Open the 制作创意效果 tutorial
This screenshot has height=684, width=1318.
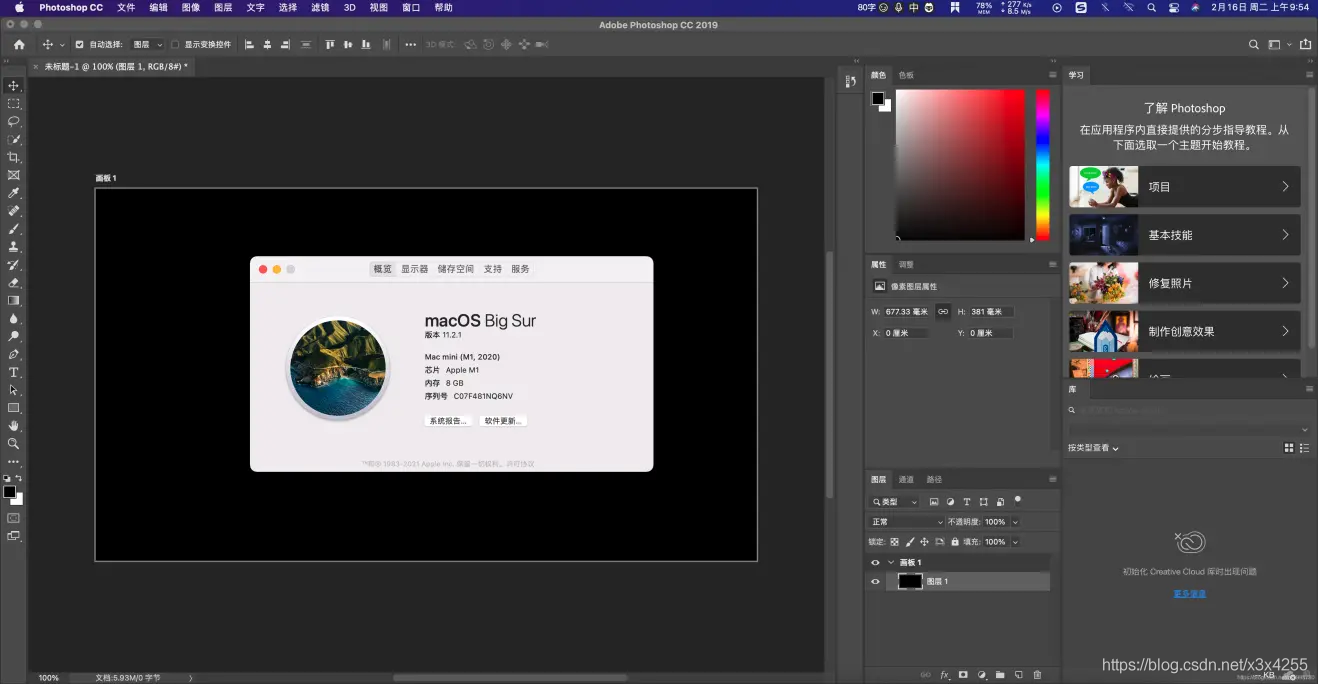(x=1185, y=331)
